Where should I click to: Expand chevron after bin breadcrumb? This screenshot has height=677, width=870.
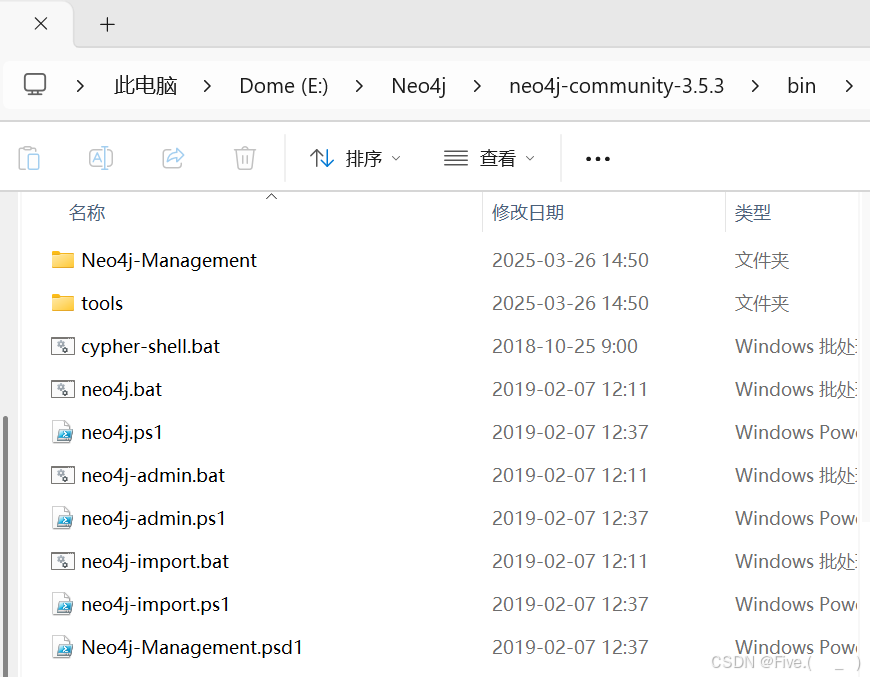click(x=848, y=86)
